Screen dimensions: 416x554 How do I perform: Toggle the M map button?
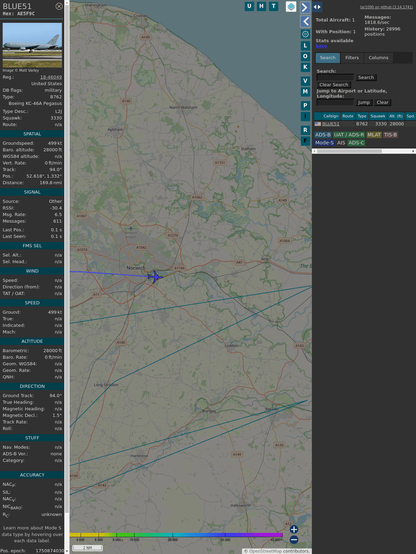click(x=305, y=92)
